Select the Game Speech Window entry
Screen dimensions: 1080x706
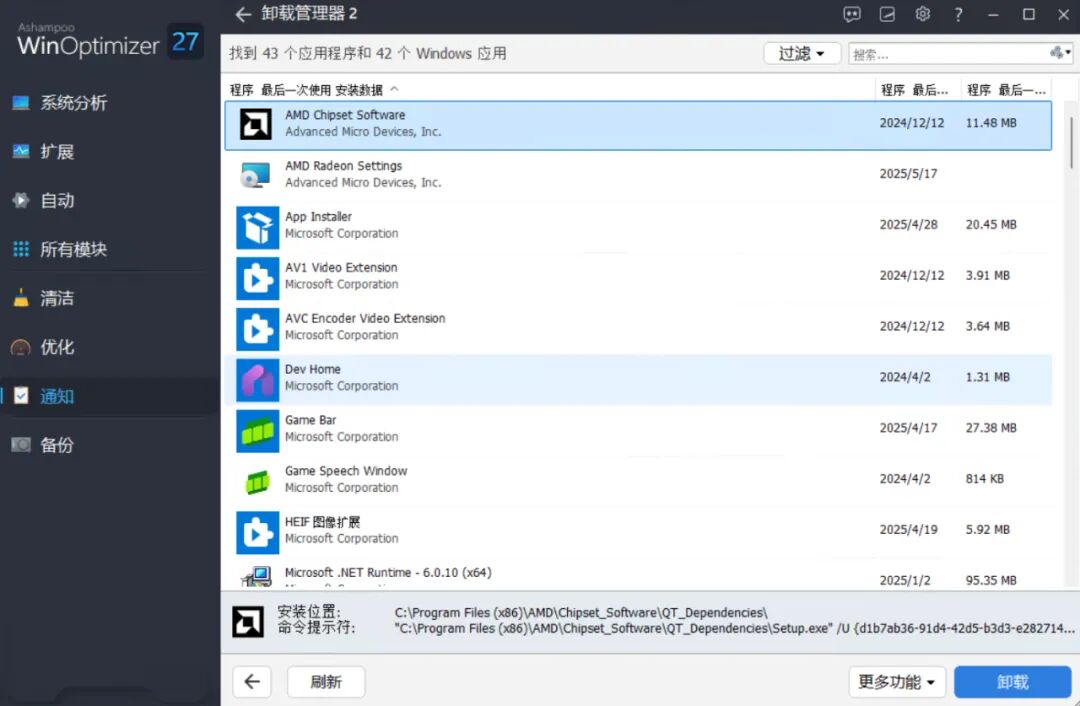[638, 481]
